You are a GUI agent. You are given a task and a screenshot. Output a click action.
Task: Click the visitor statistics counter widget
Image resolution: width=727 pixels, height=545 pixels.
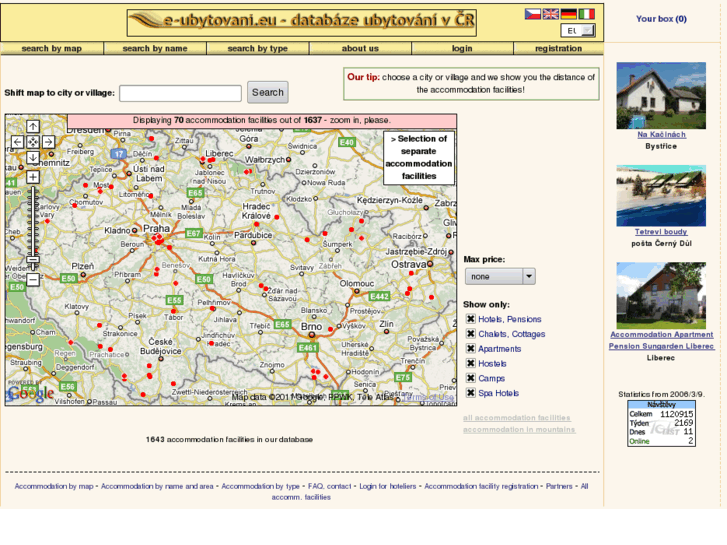pyautogui.click(x=661, y=423)
